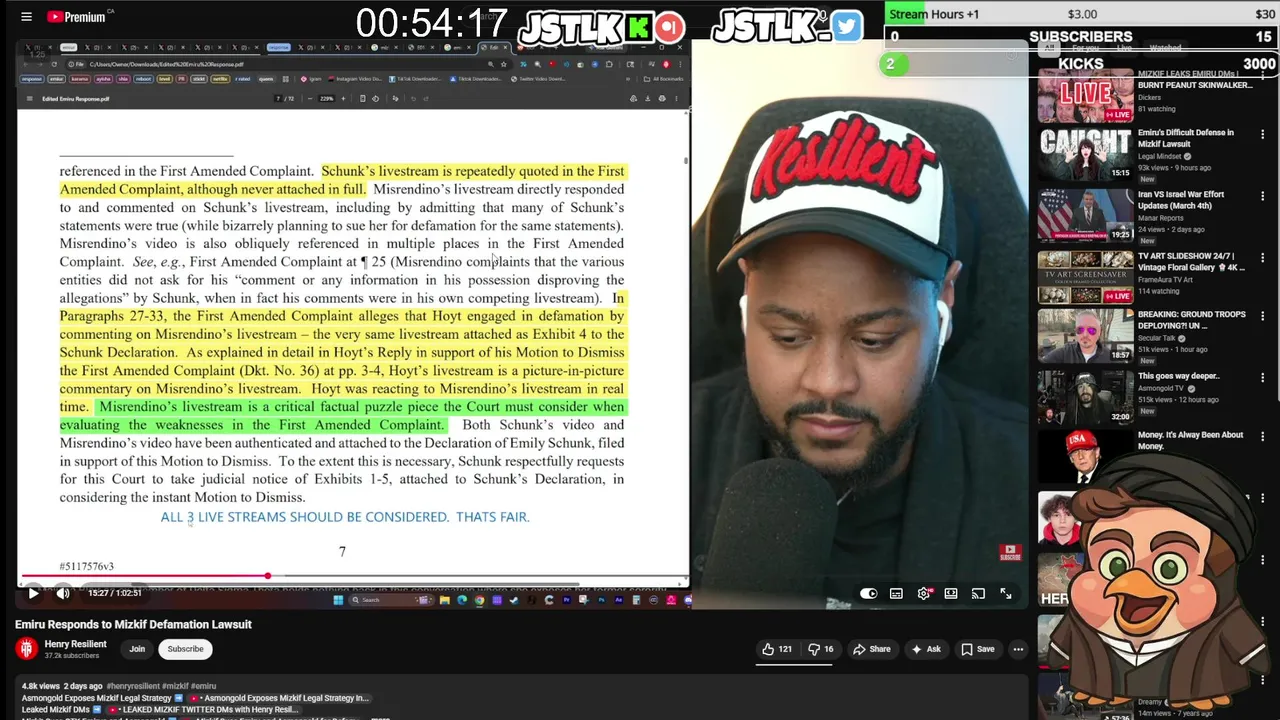Click the '37.2k subscribers' text
This screenshot has width=1280, height=720.
(71, 656)
